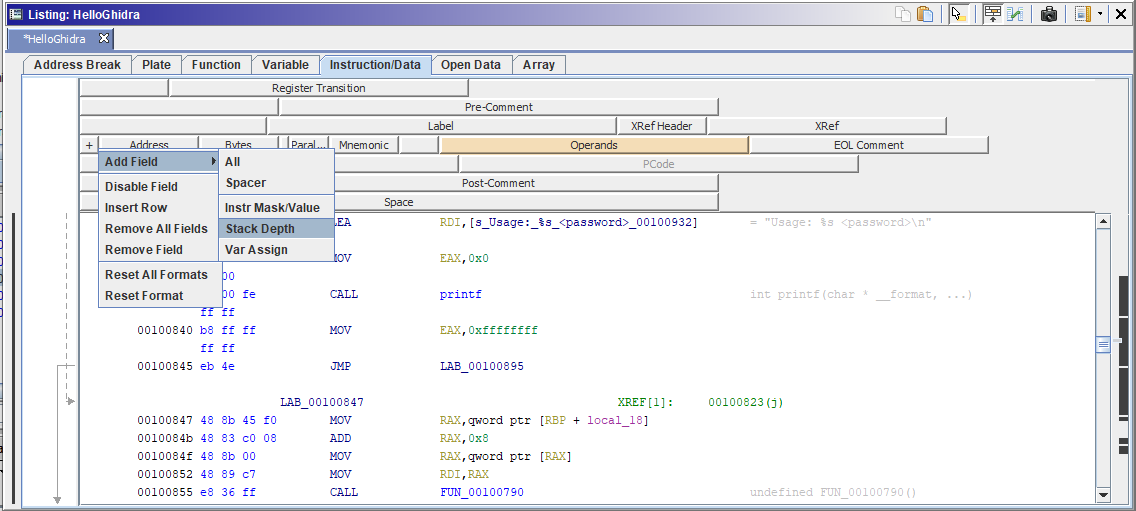The image size is (1136, 511).
Task: Click the EOL Comment field header
Action: click(869, 145)
